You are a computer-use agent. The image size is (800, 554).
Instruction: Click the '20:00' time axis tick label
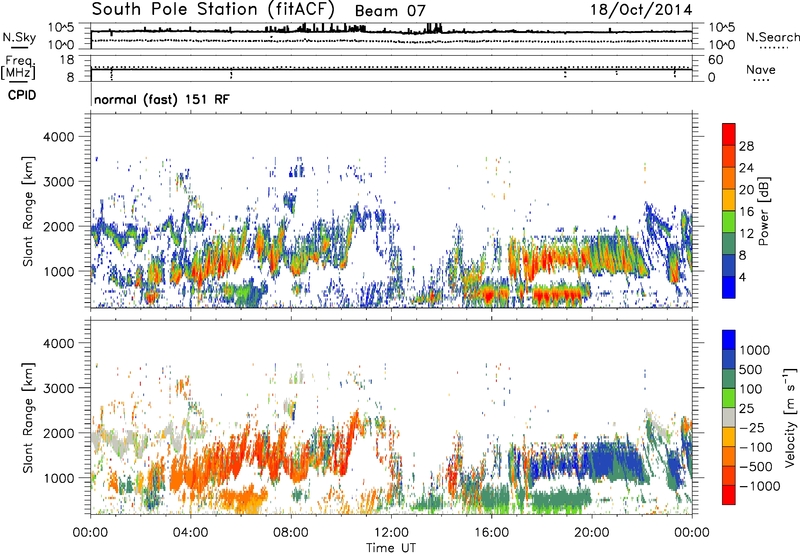pyautogui.click(x=592, y=533)
